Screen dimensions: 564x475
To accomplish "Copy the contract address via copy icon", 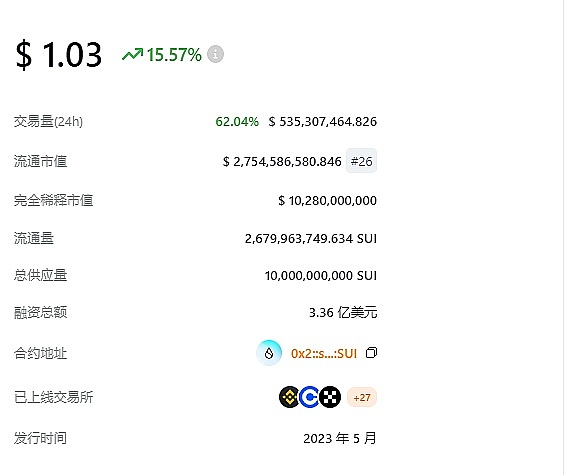I will tap(371, 353).
